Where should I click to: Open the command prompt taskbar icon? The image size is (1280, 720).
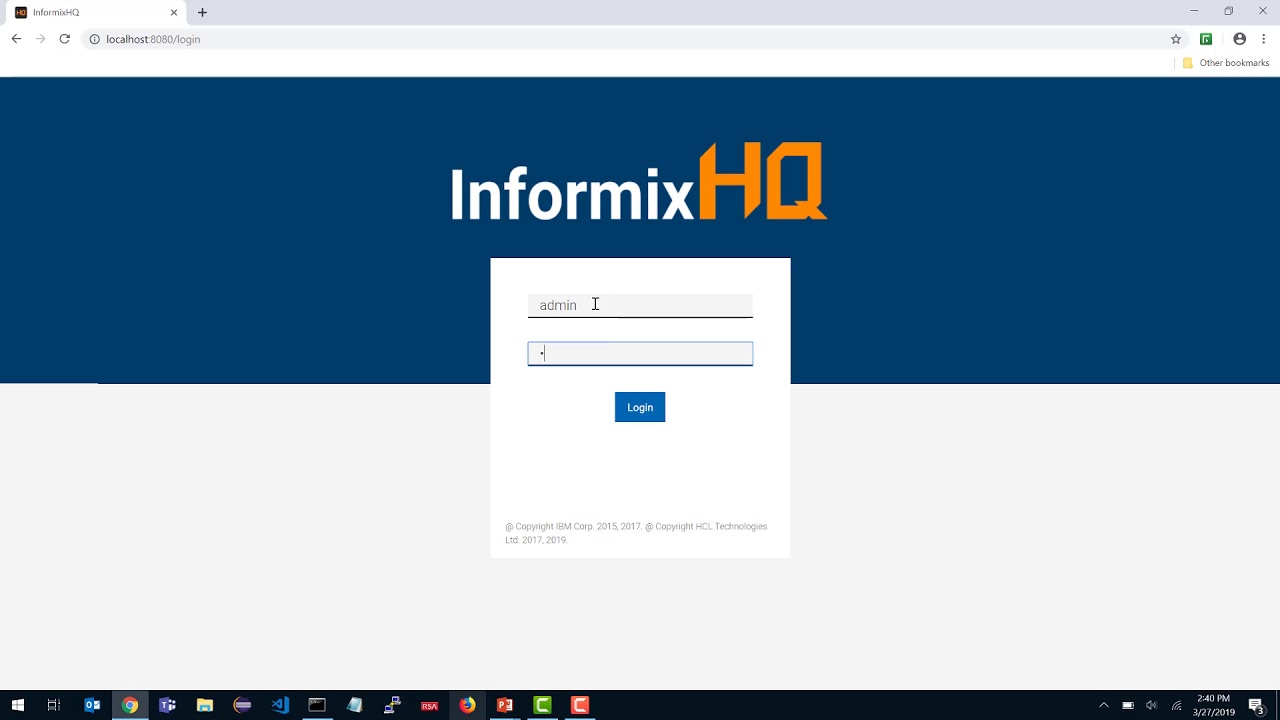[317, 705]
